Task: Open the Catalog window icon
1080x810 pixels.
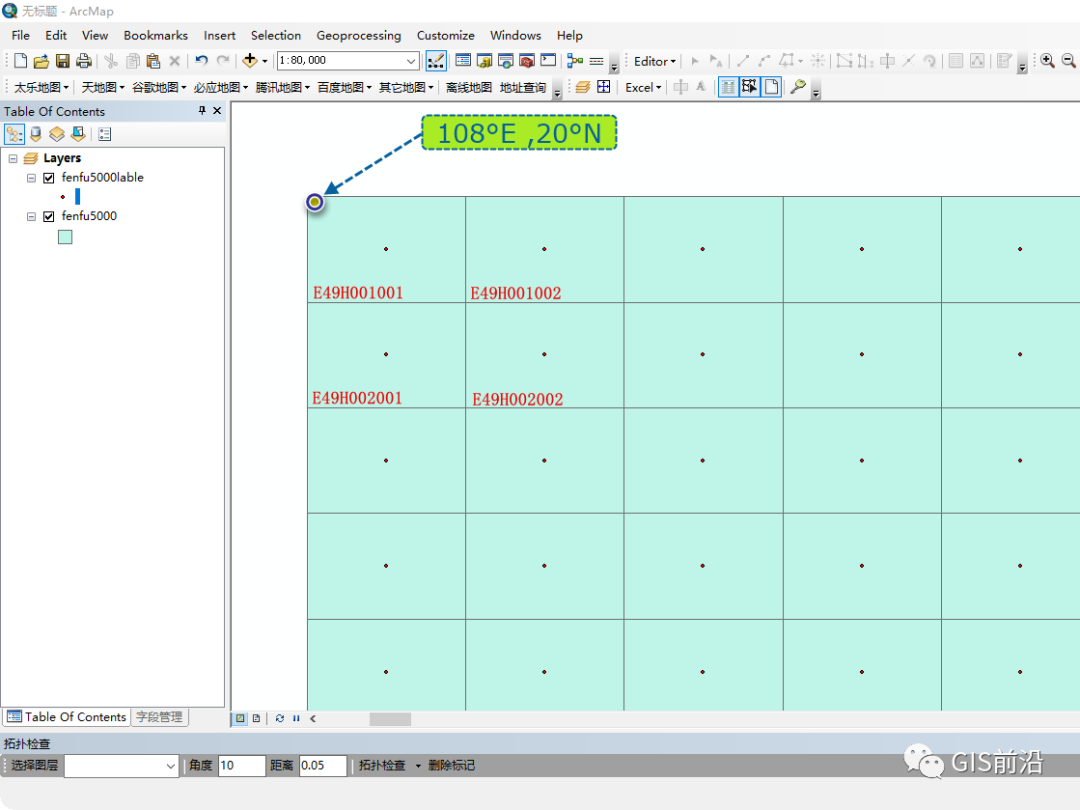Action: coord(485,61)
